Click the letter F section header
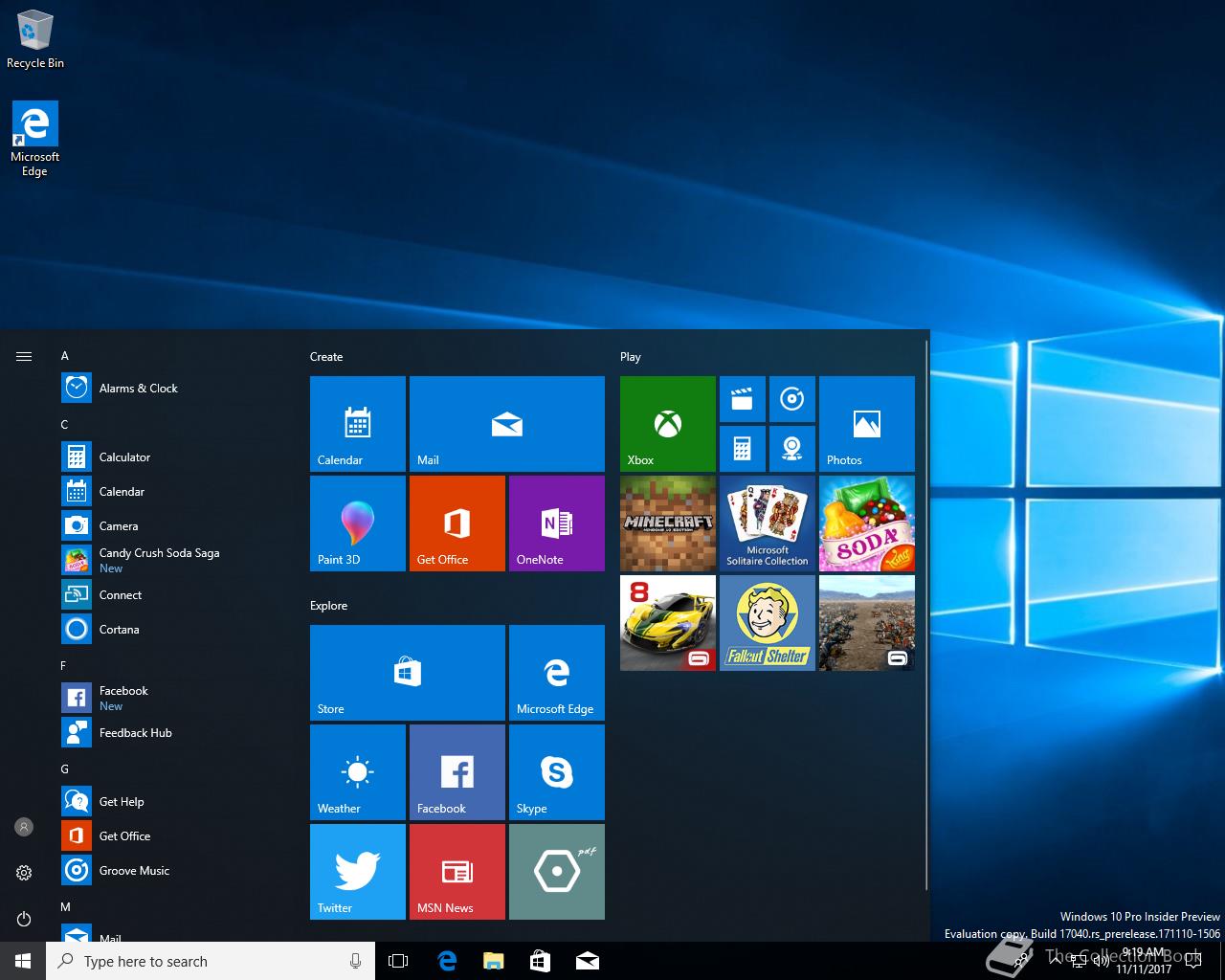Viewport: 1225px width, 980px height. [x=63, y=666]
